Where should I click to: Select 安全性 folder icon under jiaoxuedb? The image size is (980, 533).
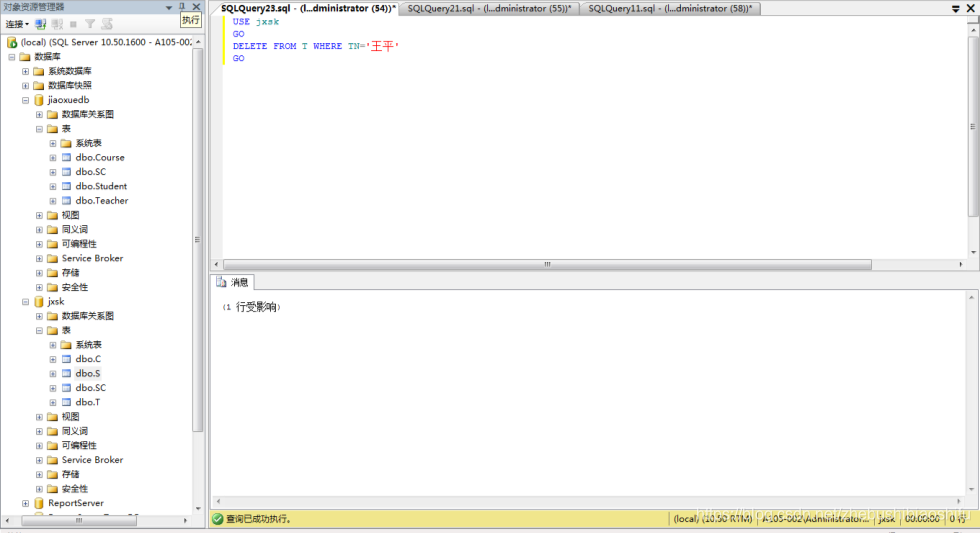coord(52,287)
